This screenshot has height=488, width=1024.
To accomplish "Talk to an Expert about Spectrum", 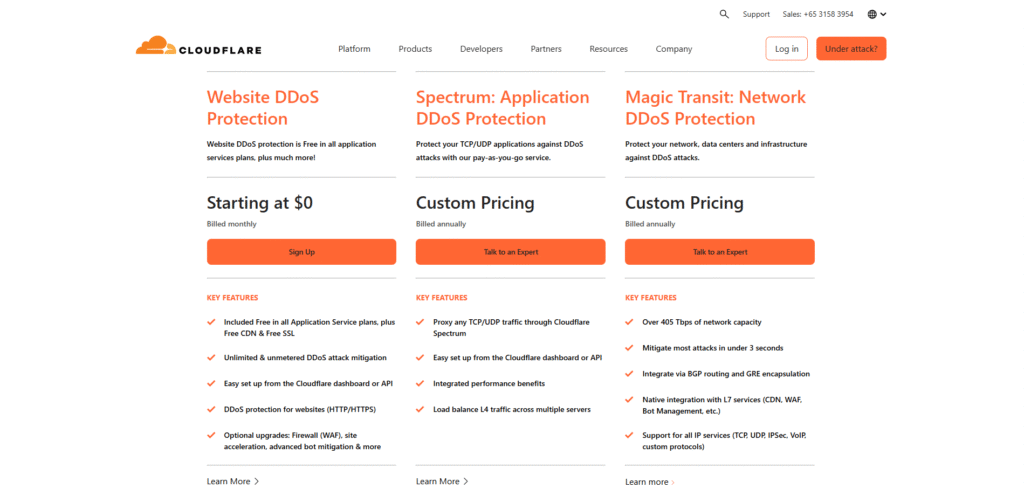I will 510,252.
